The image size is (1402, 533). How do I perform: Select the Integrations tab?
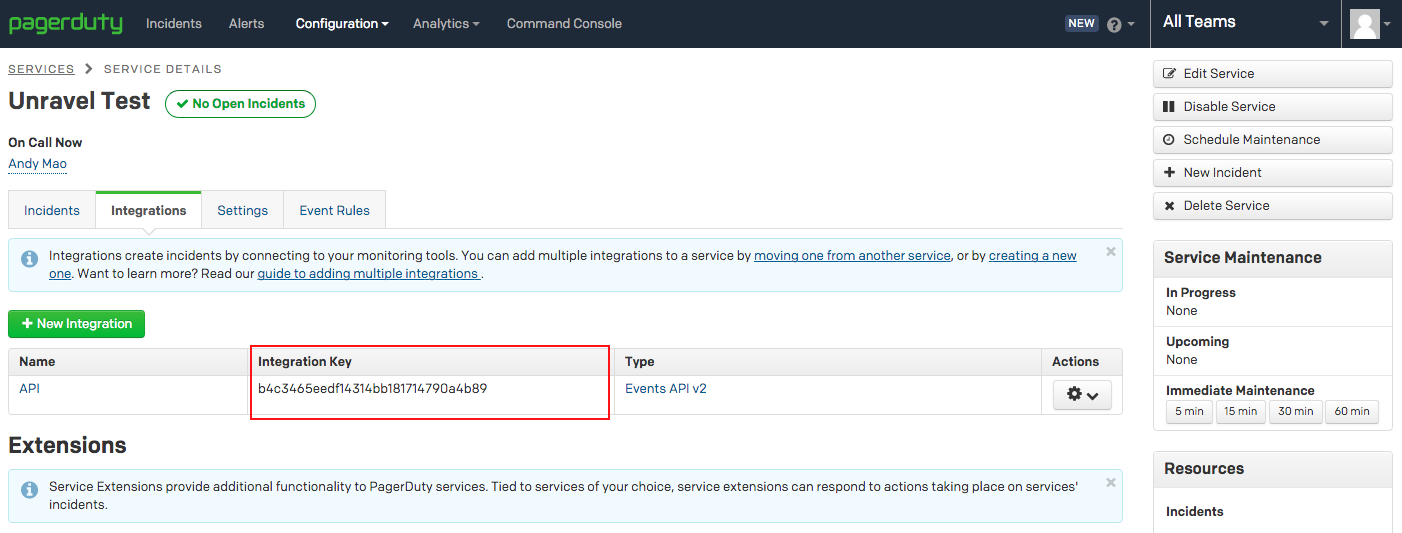tap(149, 210)
